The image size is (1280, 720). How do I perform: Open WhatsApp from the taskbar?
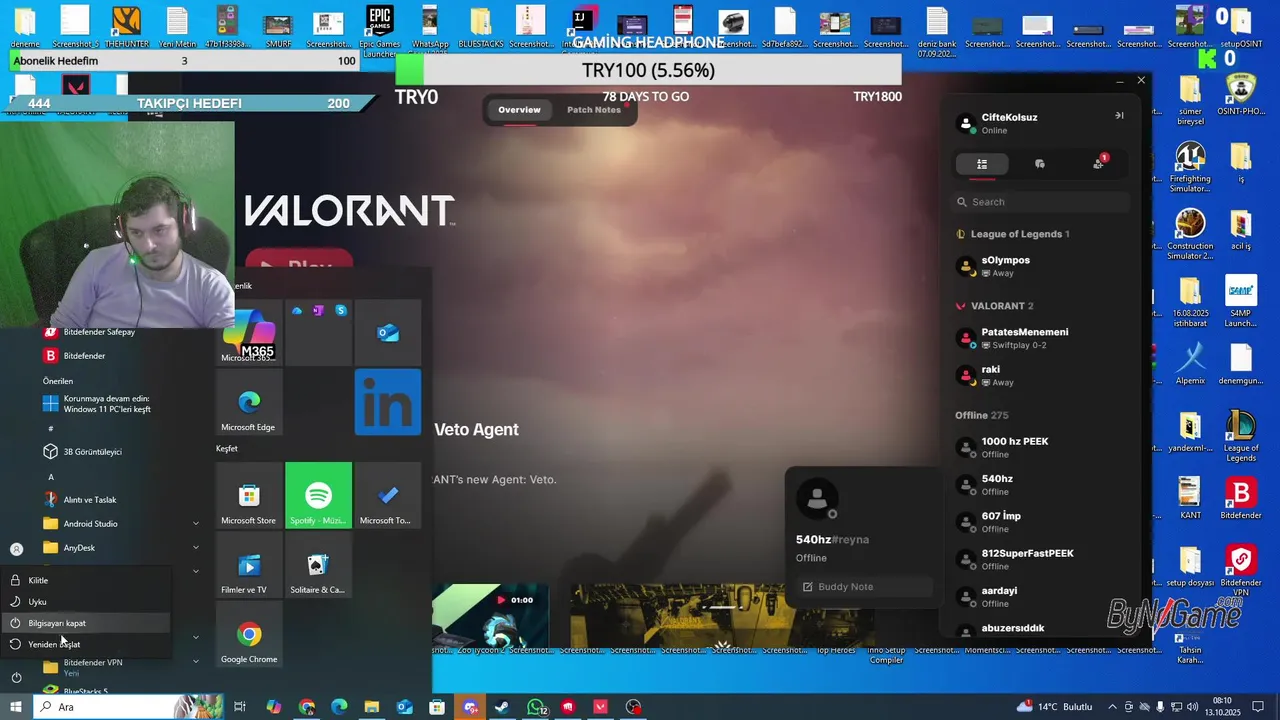pos(536,707)
